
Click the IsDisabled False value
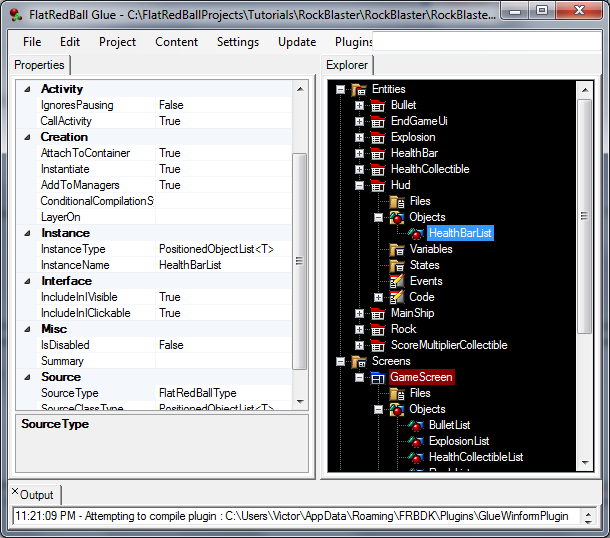(x=223, y=345)
